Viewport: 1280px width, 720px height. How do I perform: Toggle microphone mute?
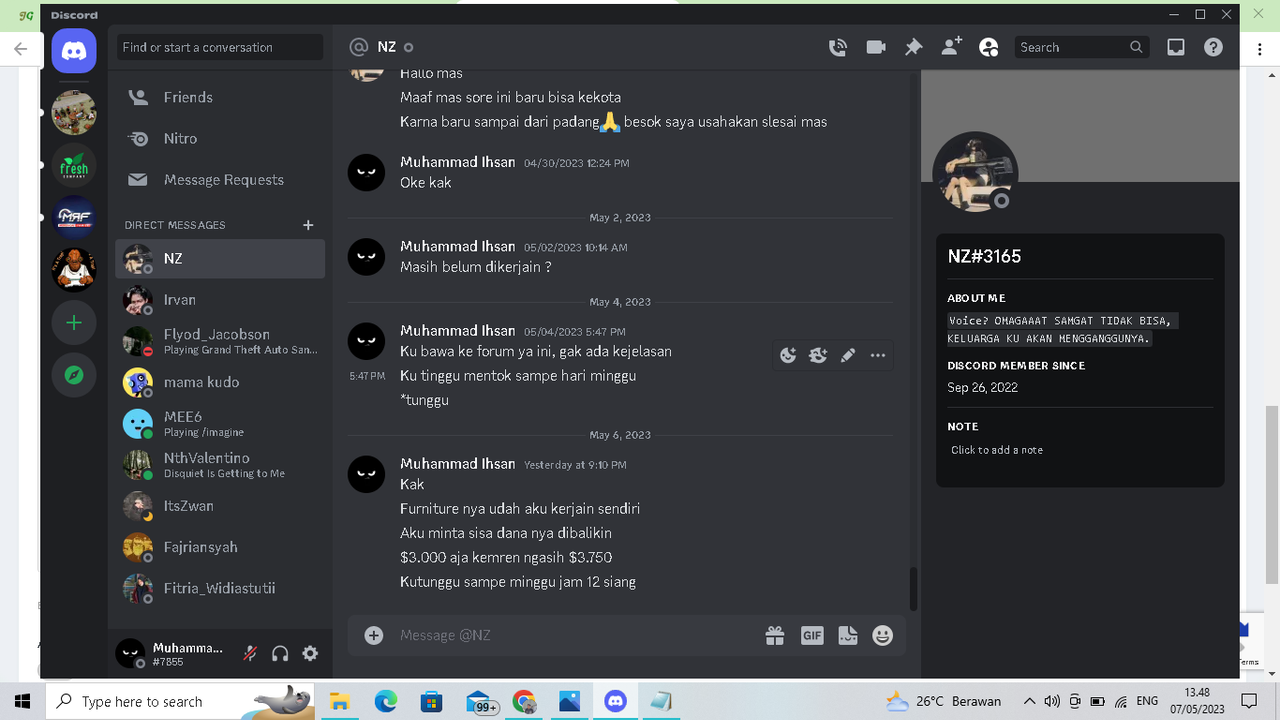250,653
